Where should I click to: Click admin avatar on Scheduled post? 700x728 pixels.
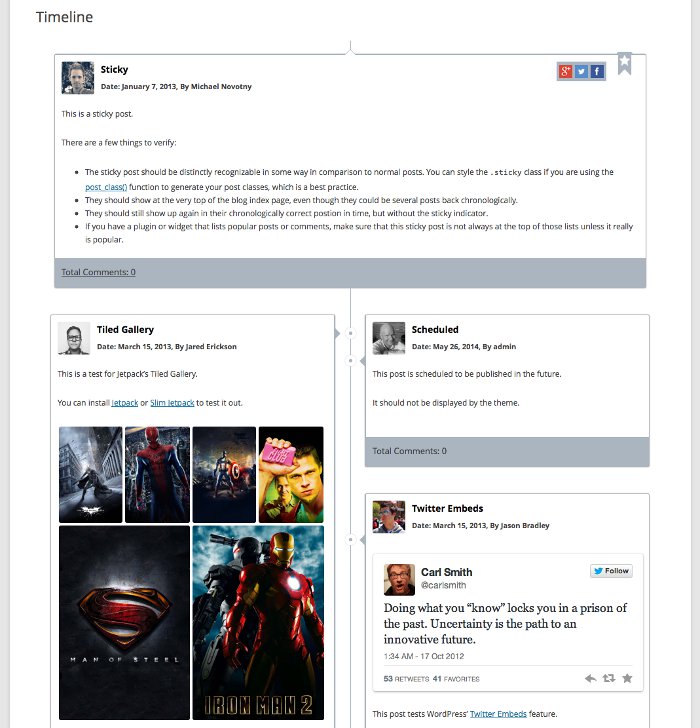point(389,338)
